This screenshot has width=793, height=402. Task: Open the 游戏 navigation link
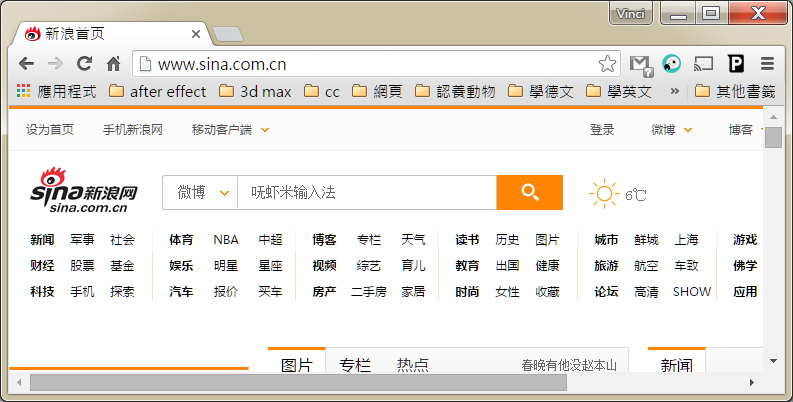[745, 240]
